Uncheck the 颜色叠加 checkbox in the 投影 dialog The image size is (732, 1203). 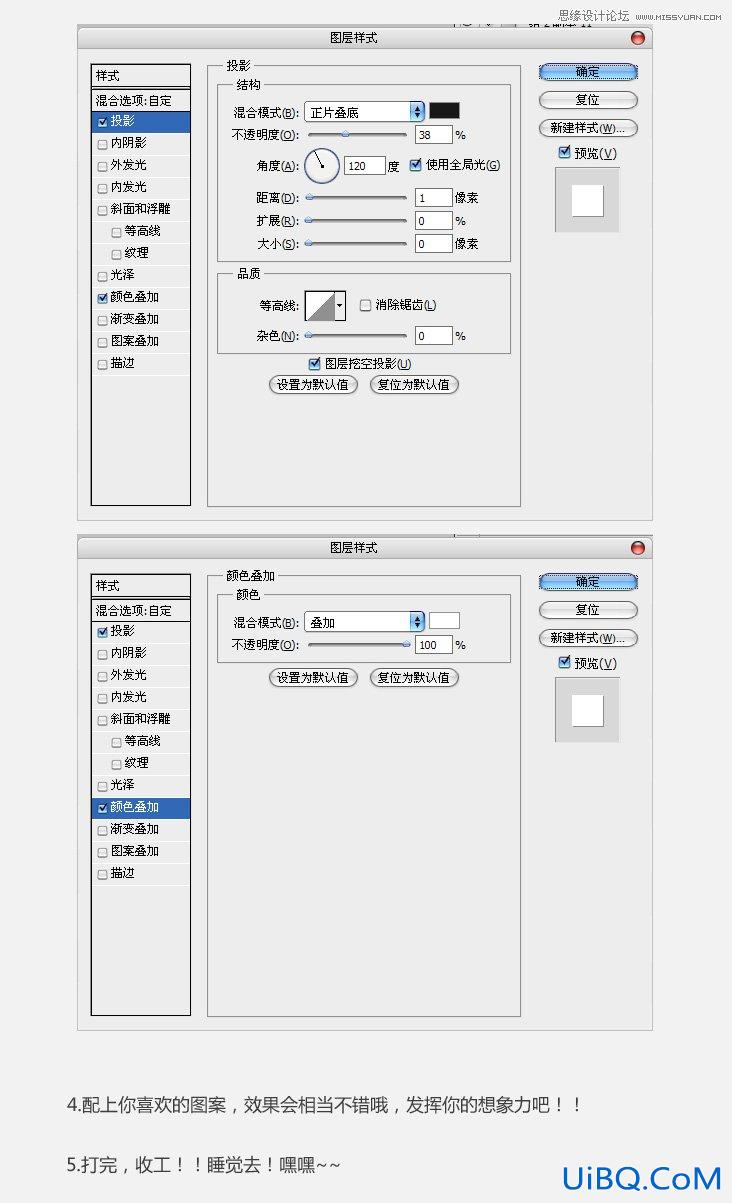pos(102,298)
